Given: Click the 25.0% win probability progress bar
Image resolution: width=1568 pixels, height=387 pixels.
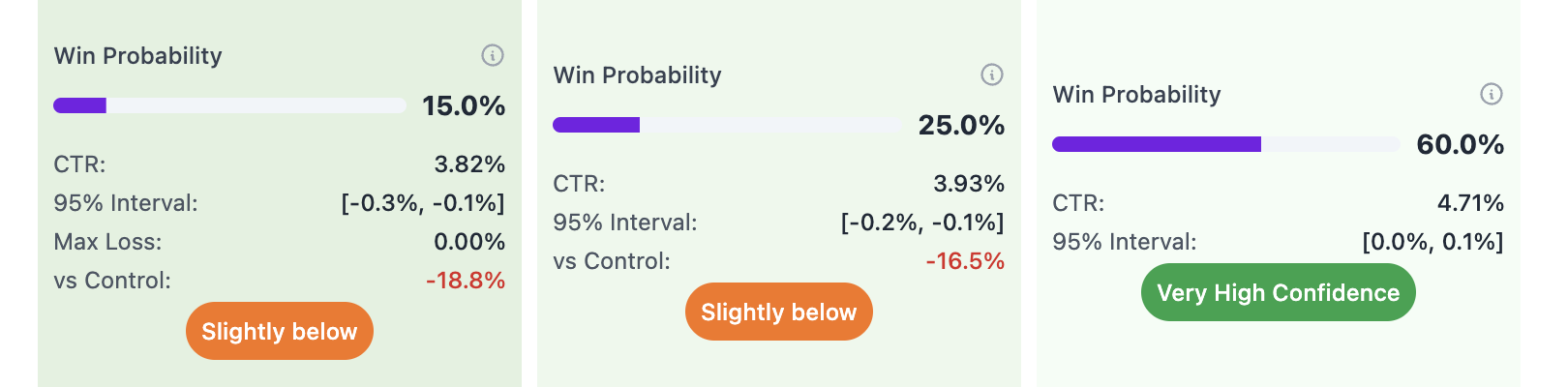Looking at the screenshot, I should click(x=727, y=125).
